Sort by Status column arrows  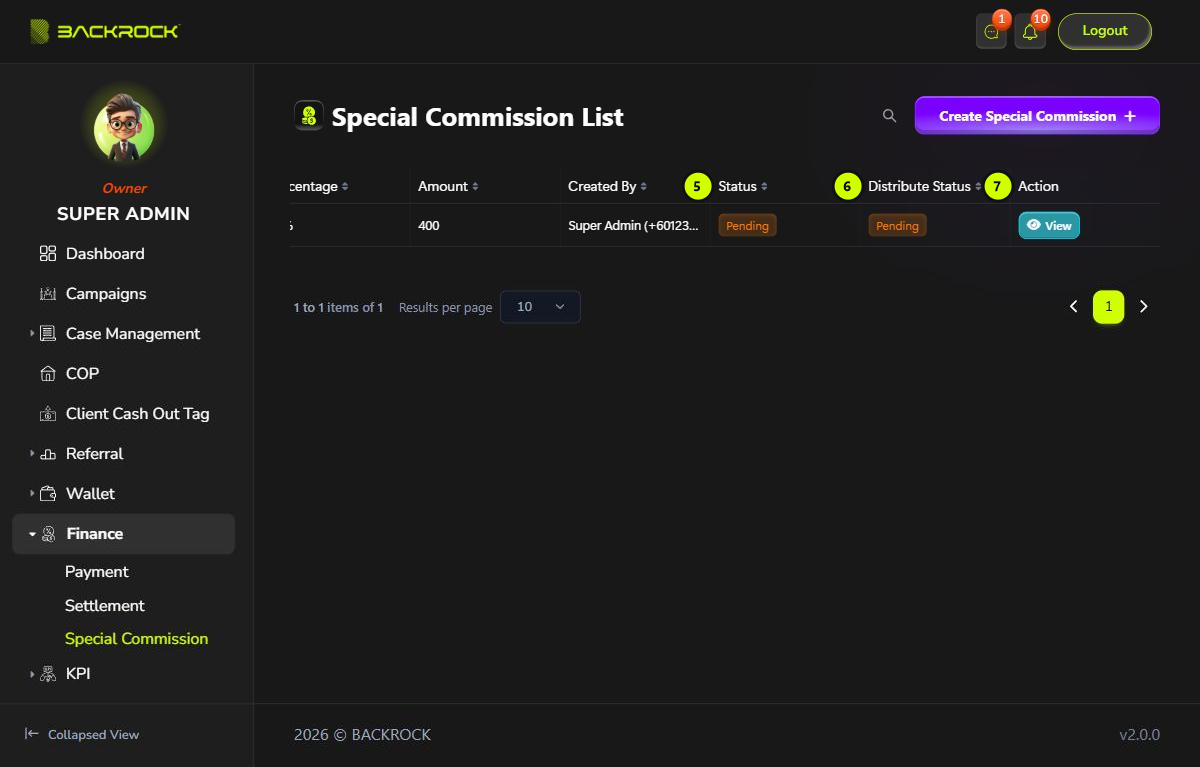coord(764,187)
